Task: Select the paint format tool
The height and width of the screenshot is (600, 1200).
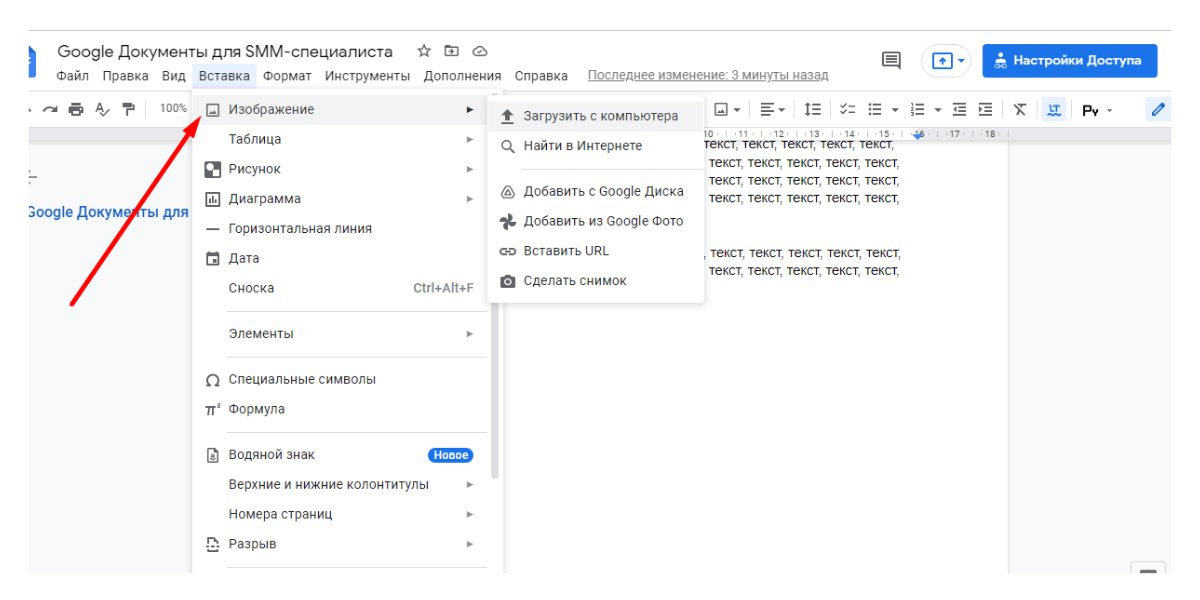Action: tap(128, 109)
